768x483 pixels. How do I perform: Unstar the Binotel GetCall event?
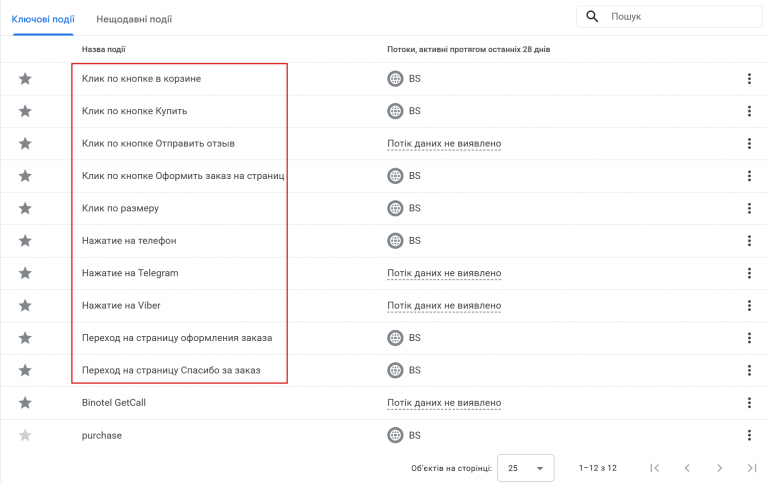pyautogui.click(x=25, y=403)
